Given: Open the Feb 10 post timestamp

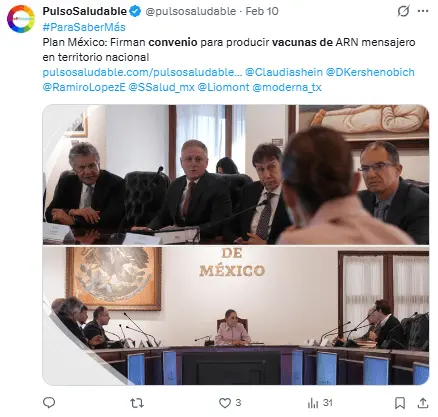Looking at the screenshot, I should click(x=262, y=11).
